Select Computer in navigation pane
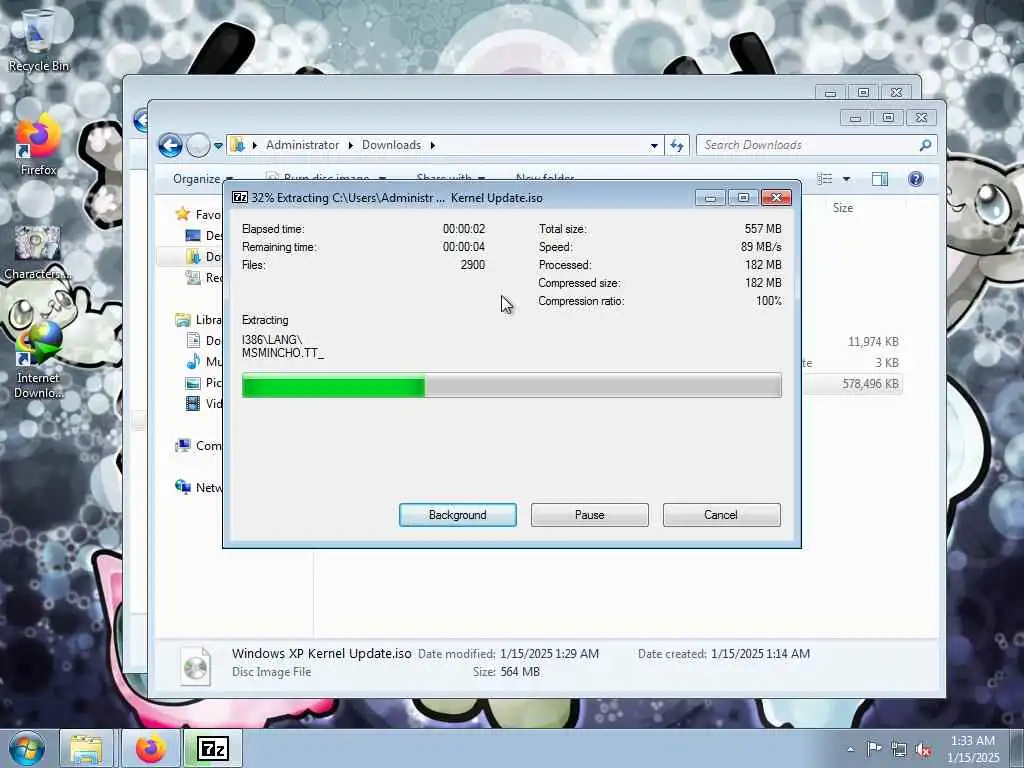This screenshot has width=1024, height=768. tap(199, 445)
